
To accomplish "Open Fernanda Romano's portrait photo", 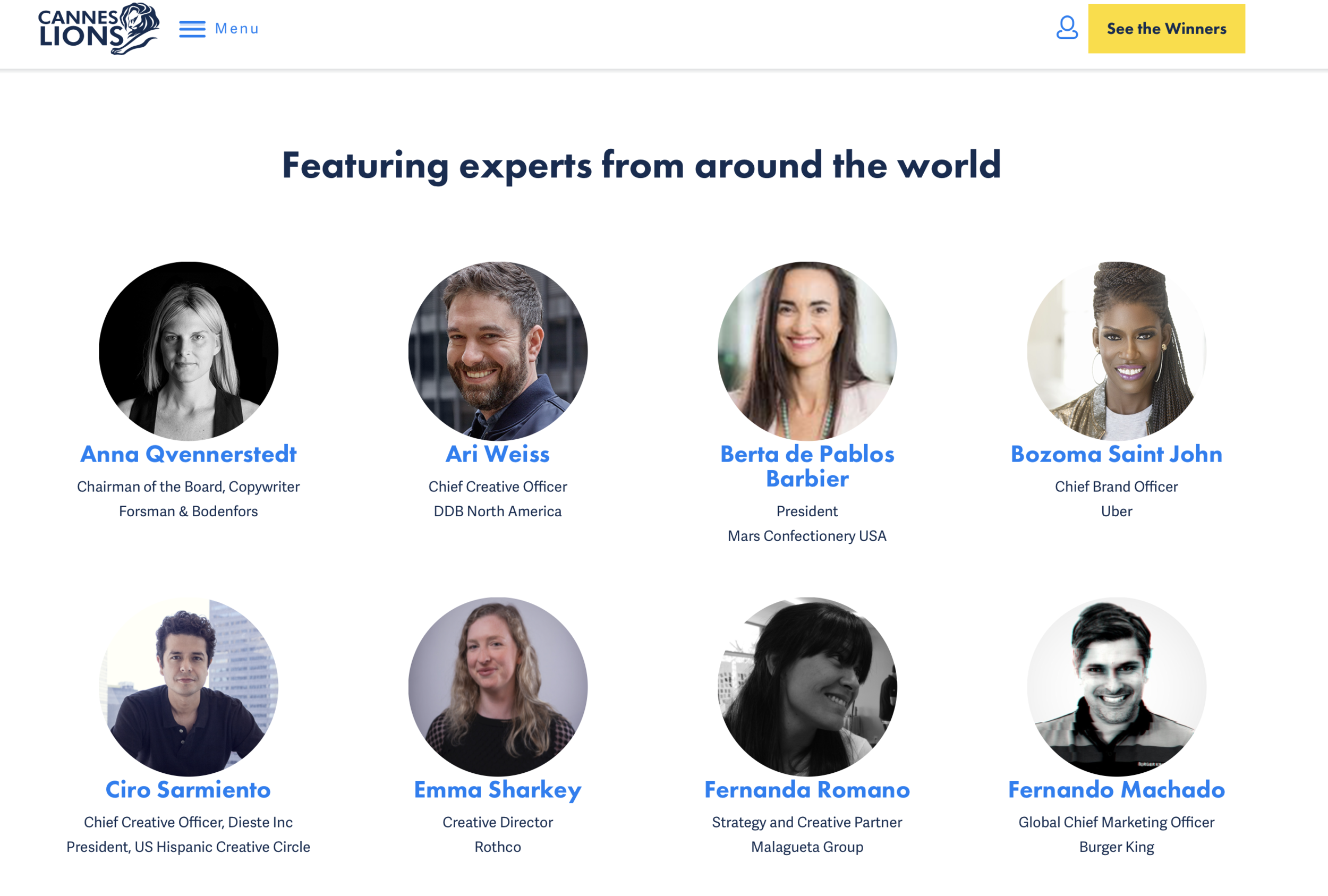I will (807, 687).
